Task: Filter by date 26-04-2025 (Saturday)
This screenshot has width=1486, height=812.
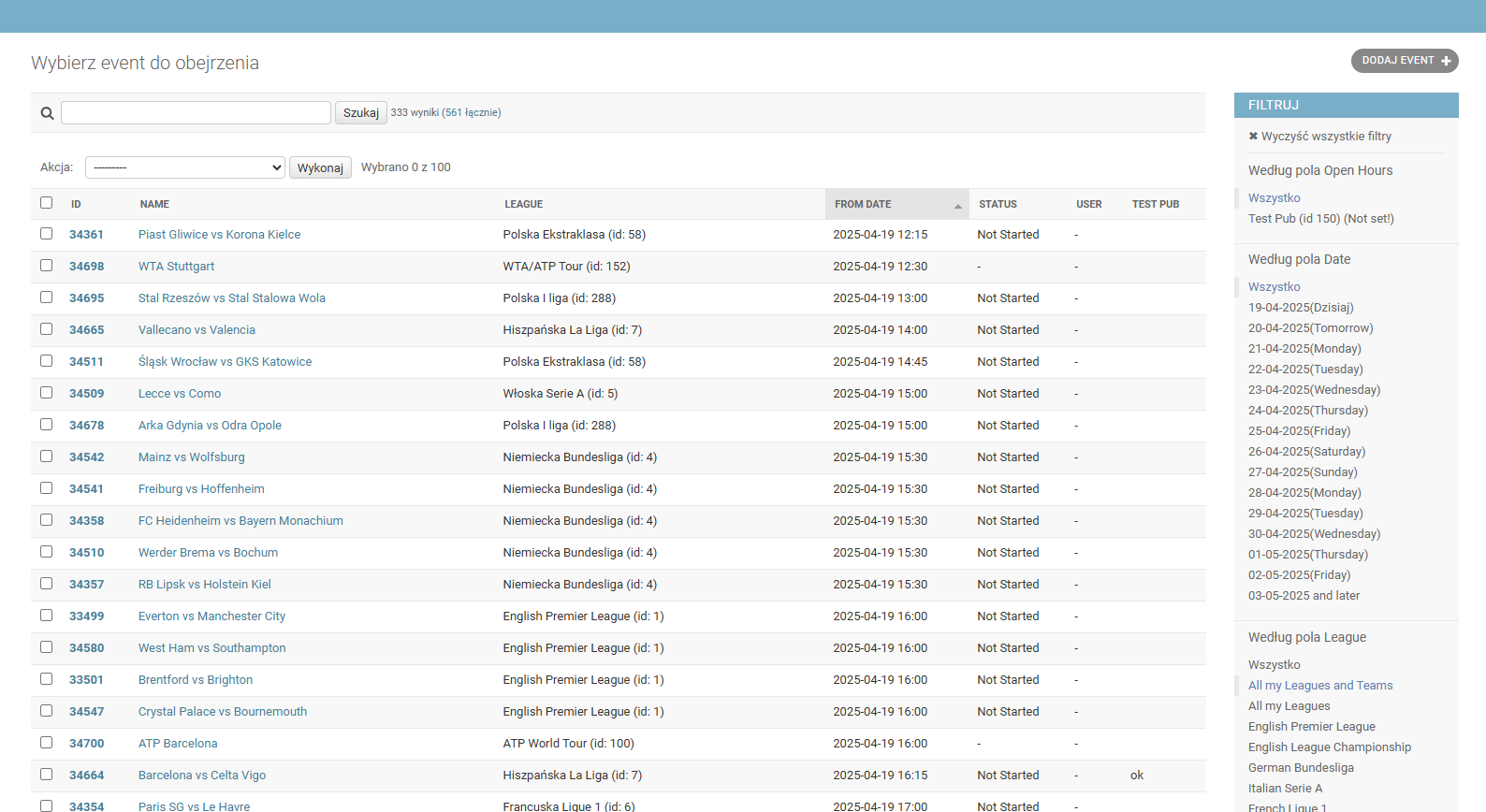Action: [1306, 452]
